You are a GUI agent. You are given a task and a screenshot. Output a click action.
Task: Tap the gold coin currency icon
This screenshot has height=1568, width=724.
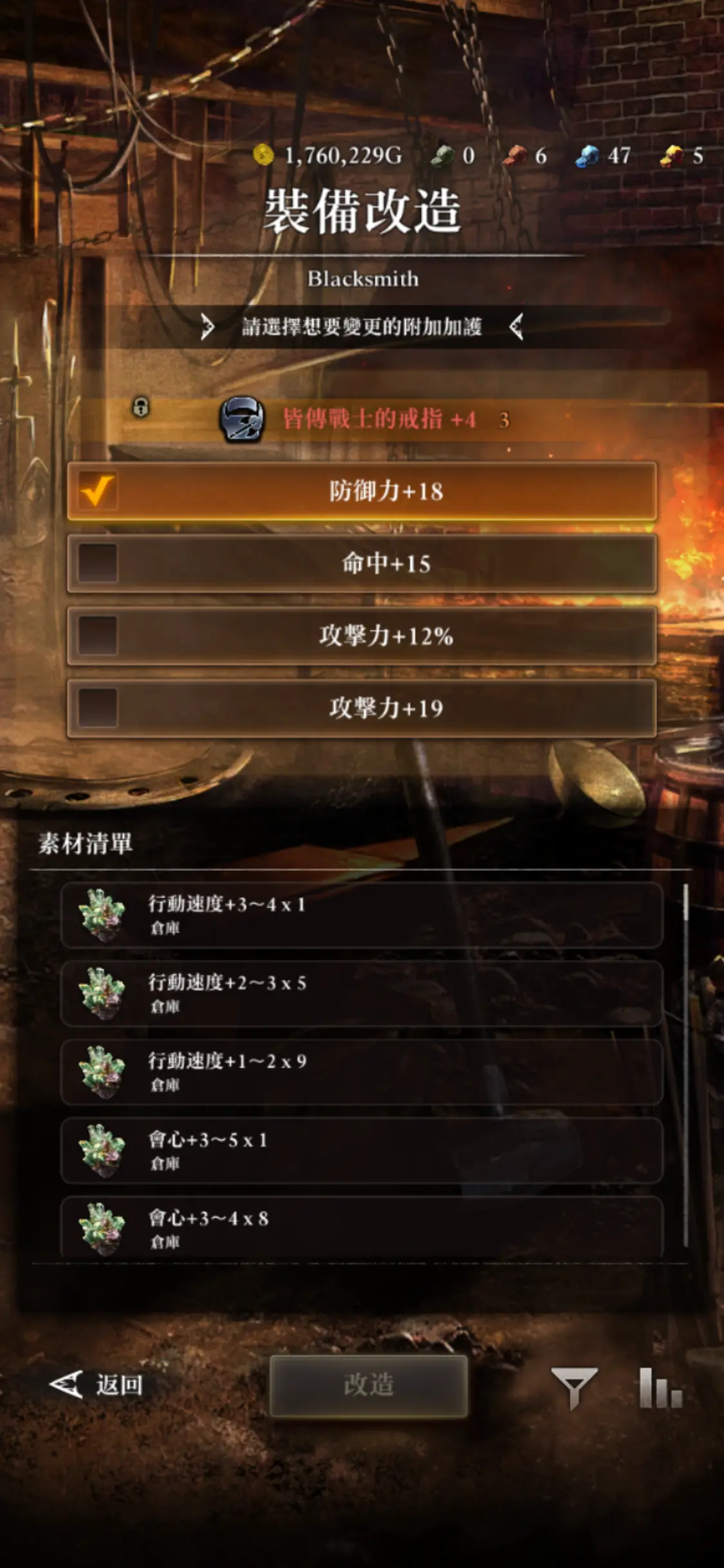coord(263,155)
